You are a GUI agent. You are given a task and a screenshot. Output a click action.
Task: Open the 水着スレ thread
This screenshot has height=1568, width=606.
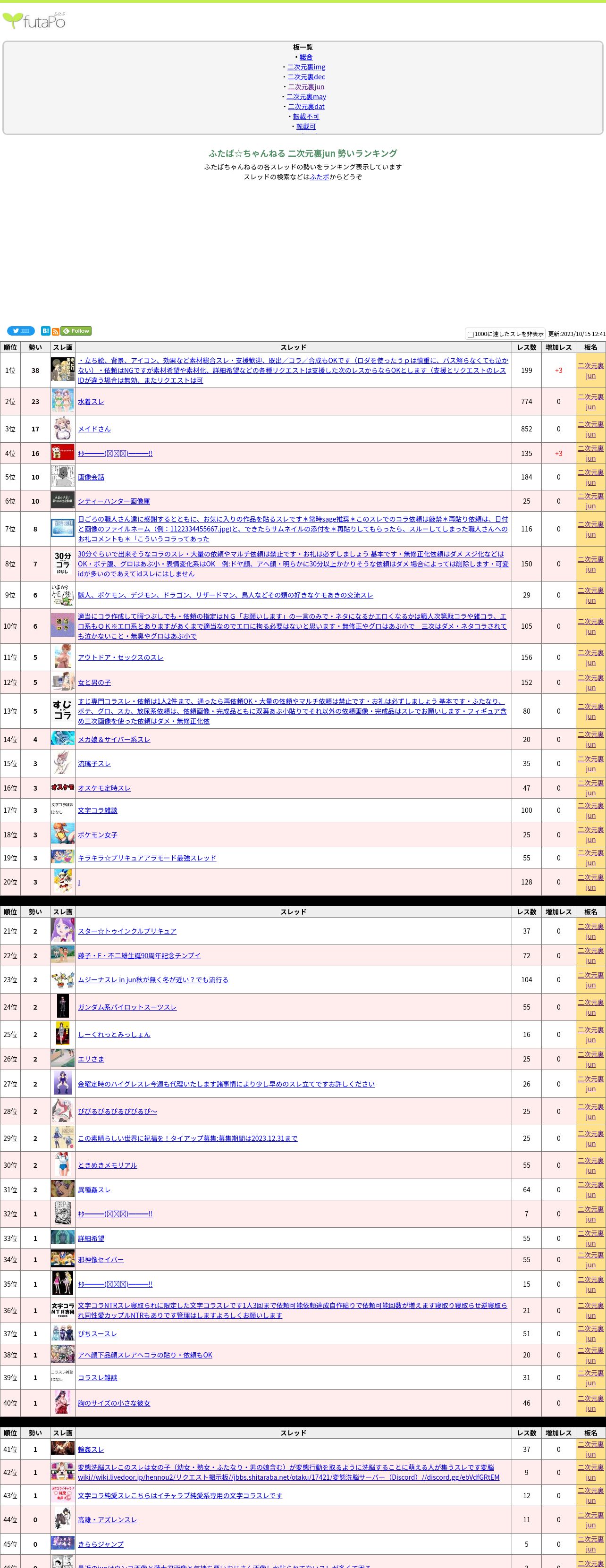[91, 402]
